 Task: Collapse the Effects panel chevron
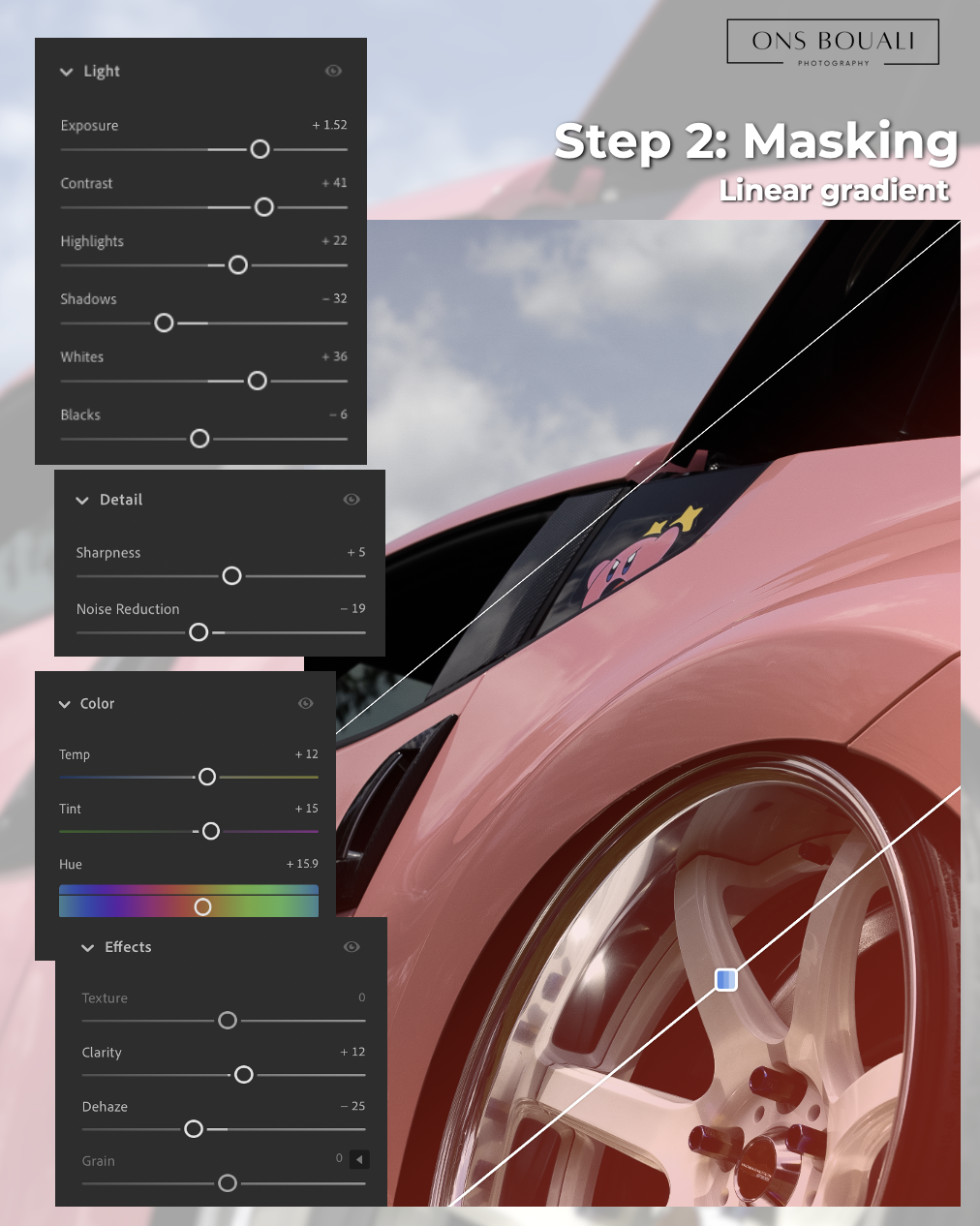[x=88, y=948]
